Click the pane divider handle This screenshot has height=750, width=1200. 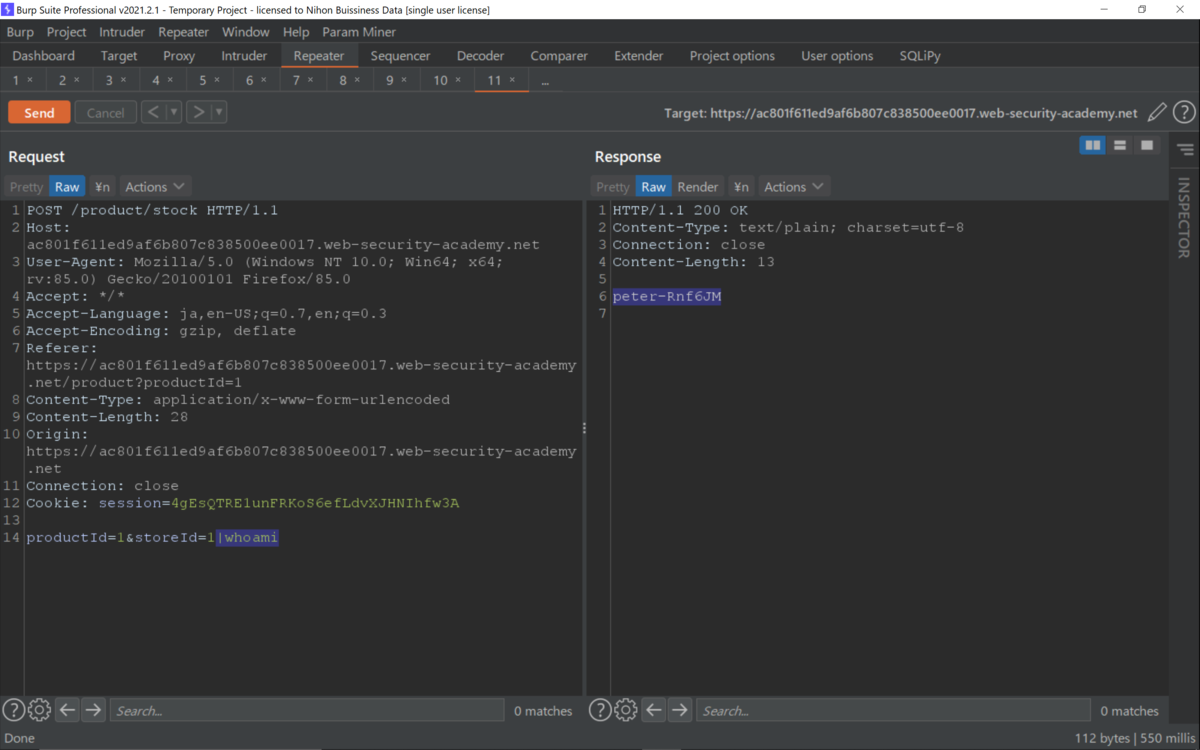click(584, 428)
